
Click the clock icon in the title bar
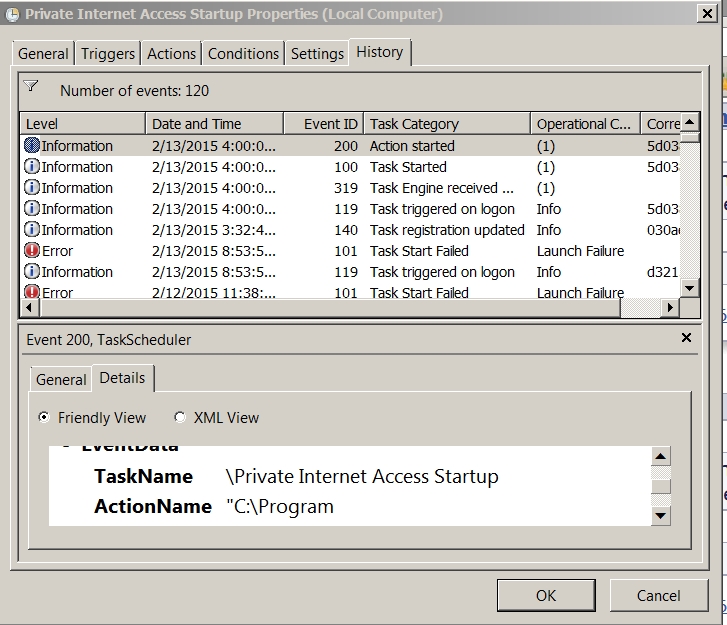(x=13, y=14)
